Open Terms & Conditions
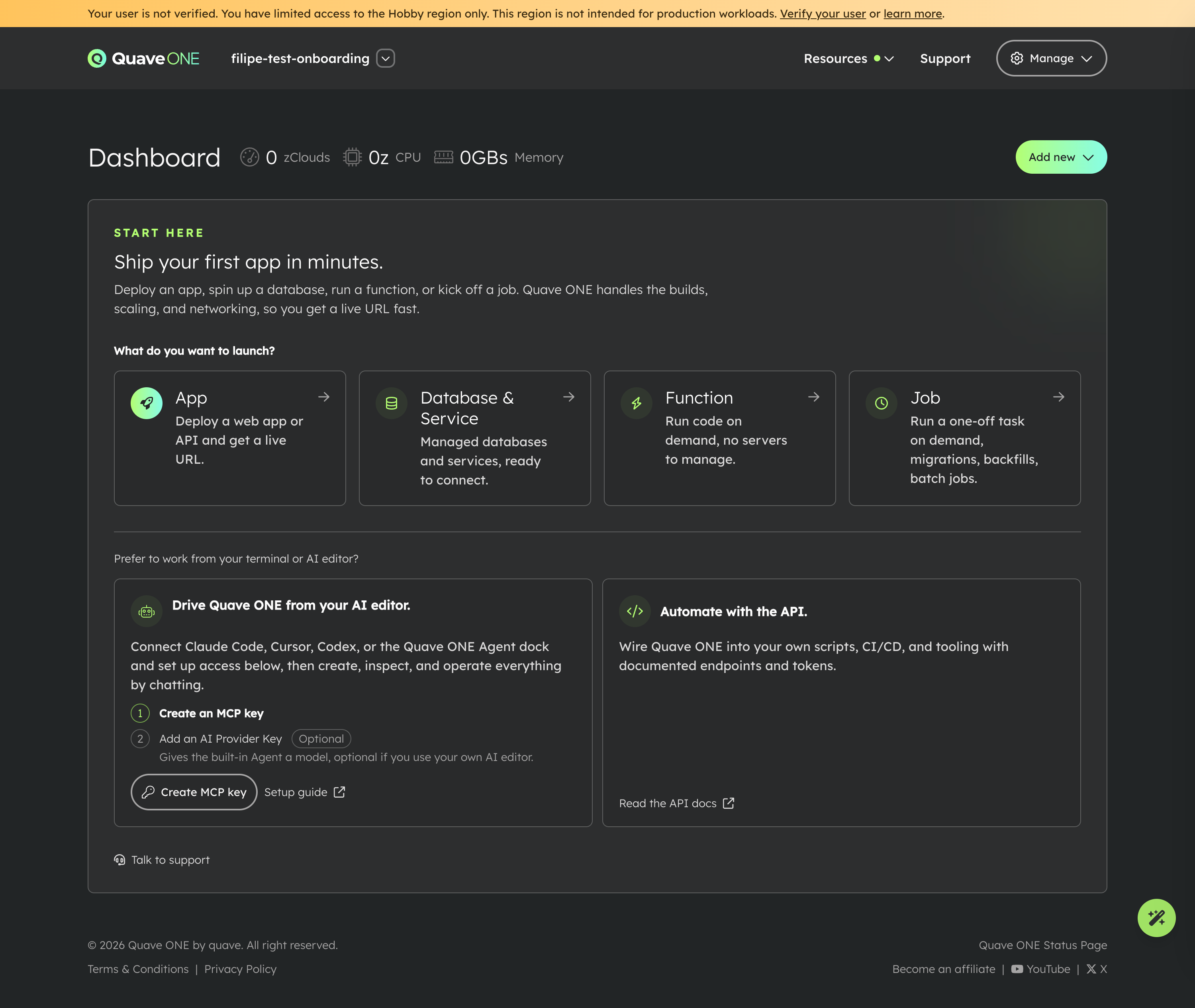1195x1008 pixels. click(138, 969)
